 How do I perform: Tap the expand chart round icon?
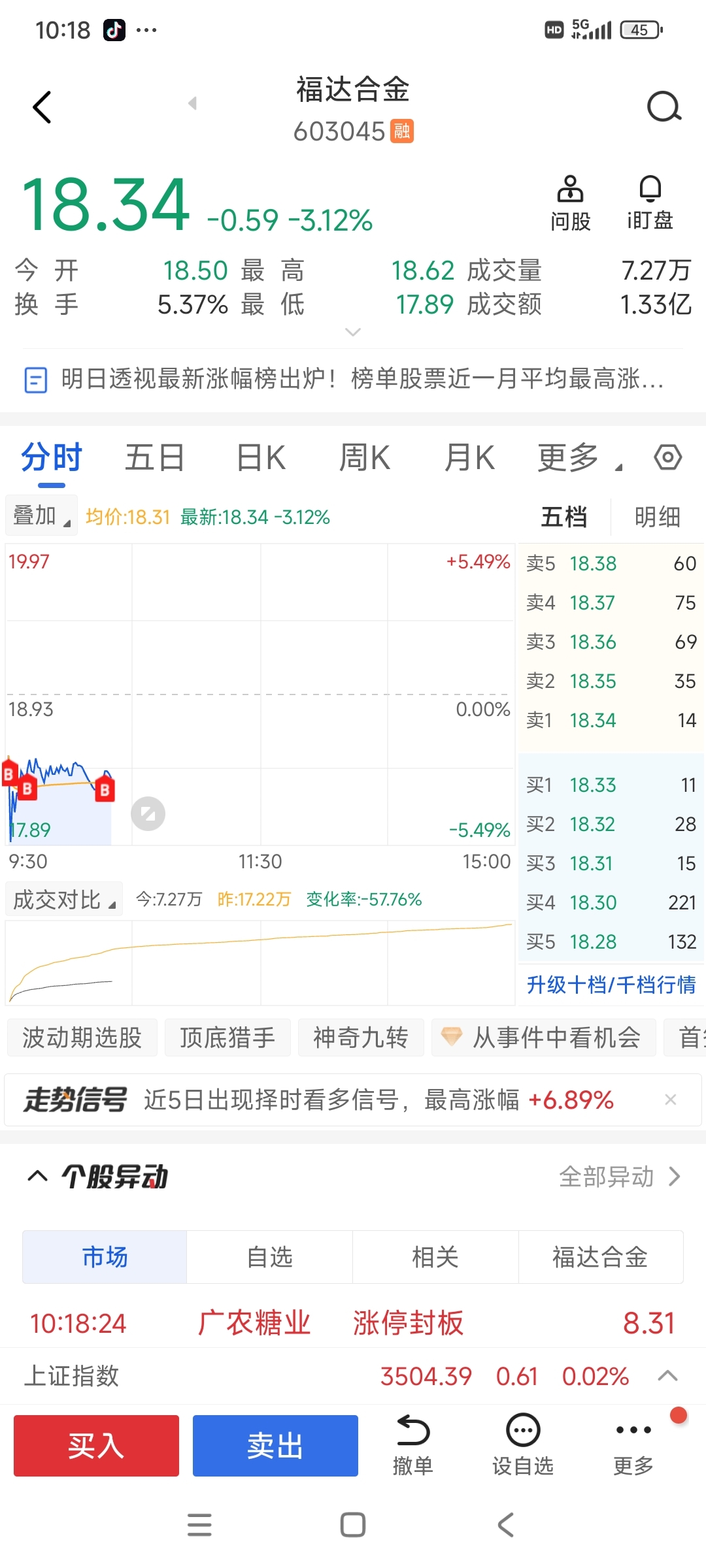(x=148, y=814)
